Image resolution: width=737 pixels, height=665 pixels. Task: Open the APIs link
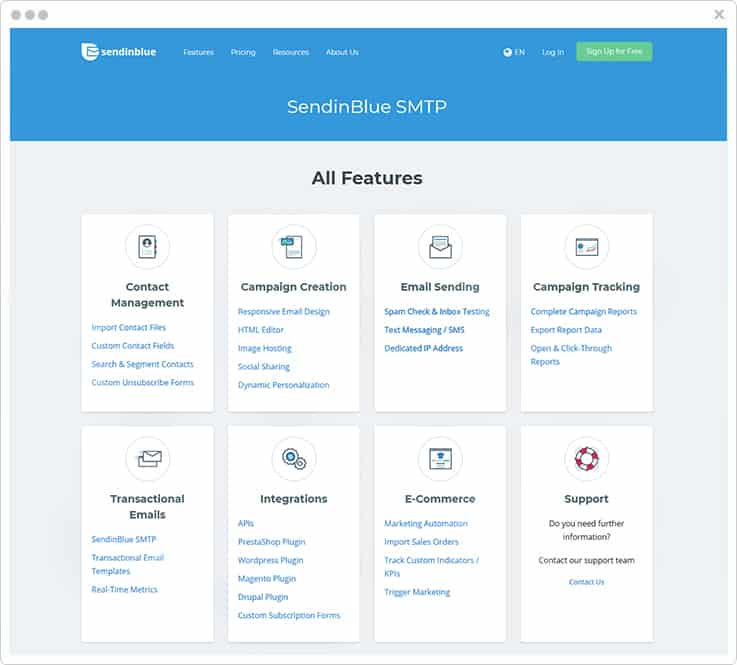click(x=246, y=524)
